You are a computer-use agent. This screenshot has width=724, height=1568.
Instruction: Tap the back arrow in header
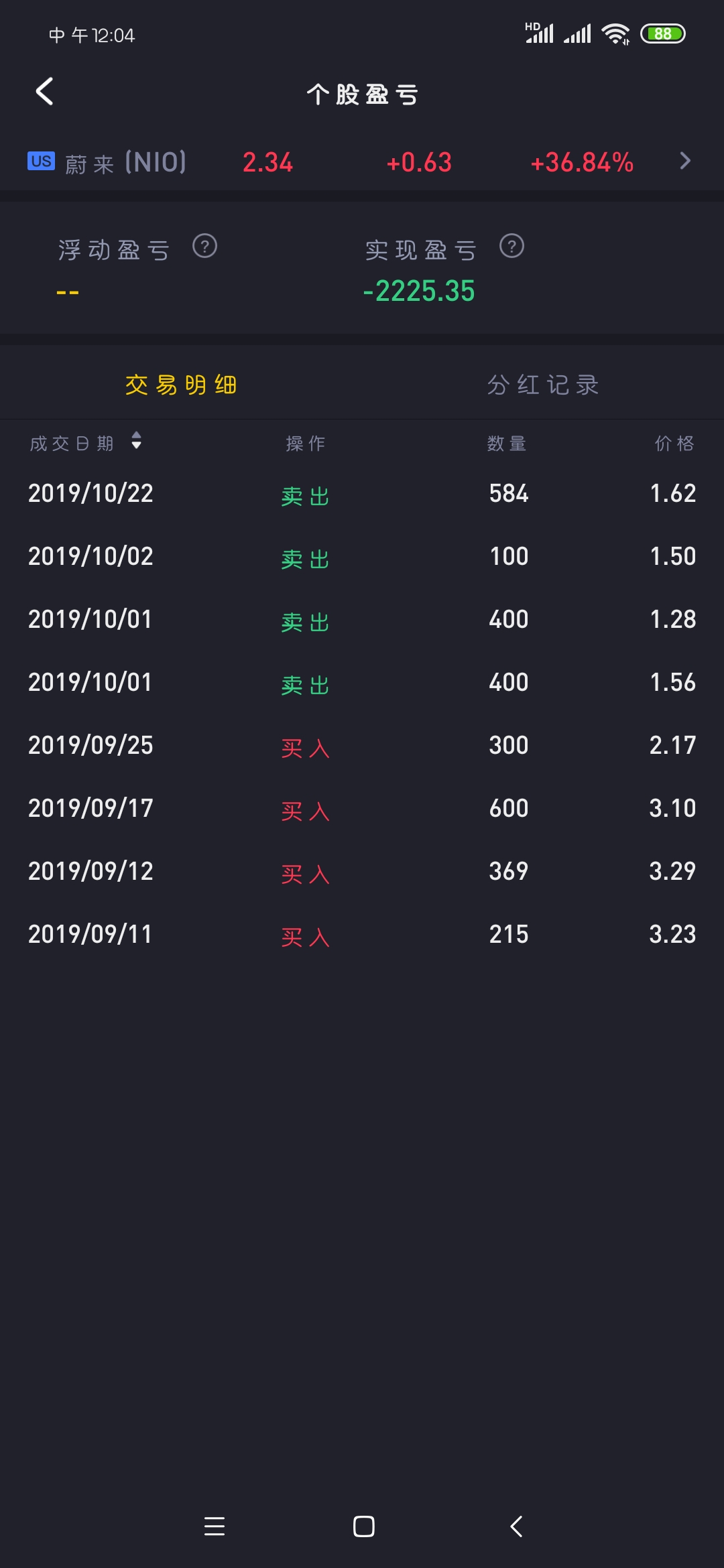44,92
